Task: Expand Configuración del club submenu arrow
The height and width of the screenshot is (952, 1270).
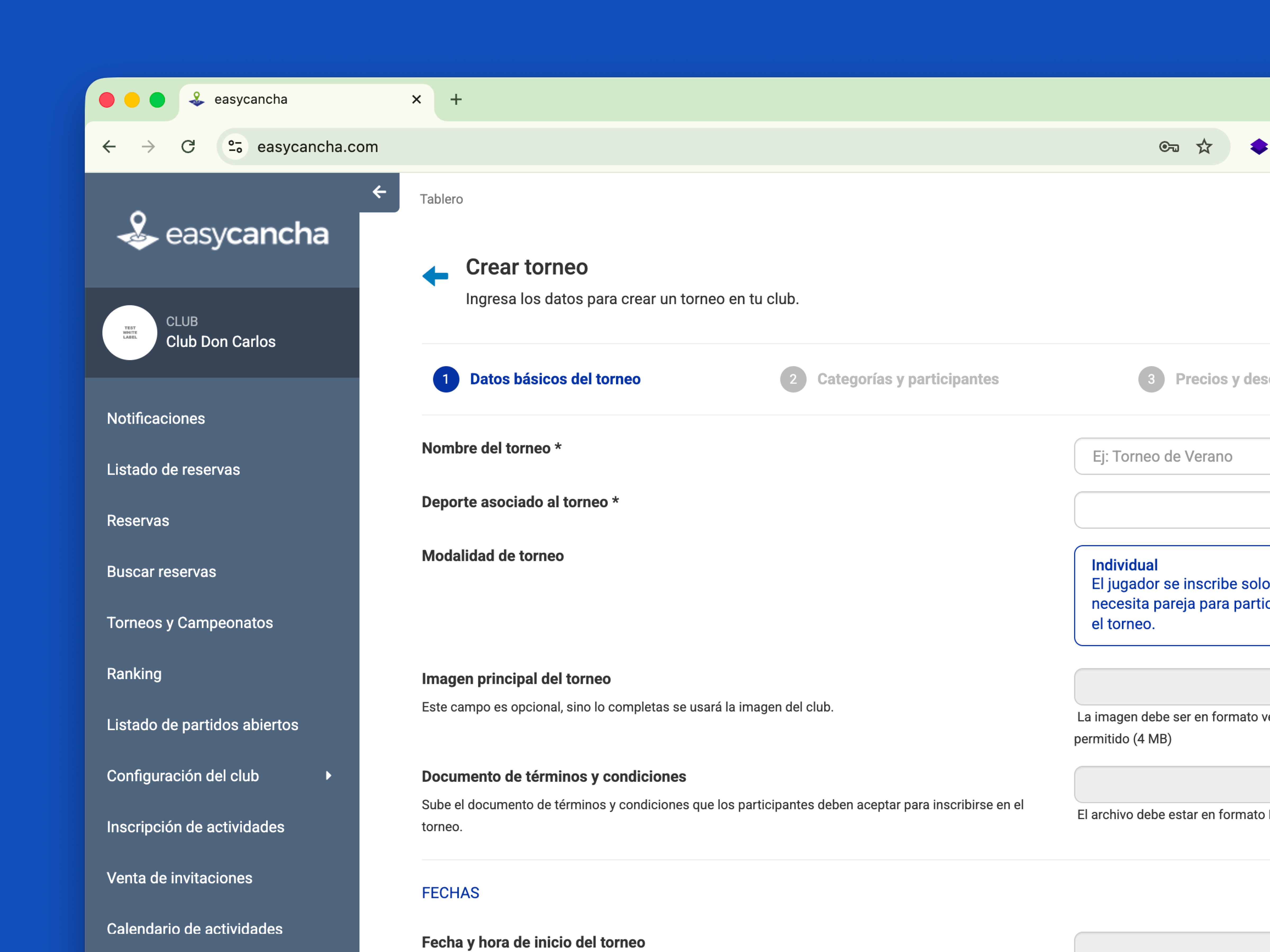Action: tap(328, 775)
